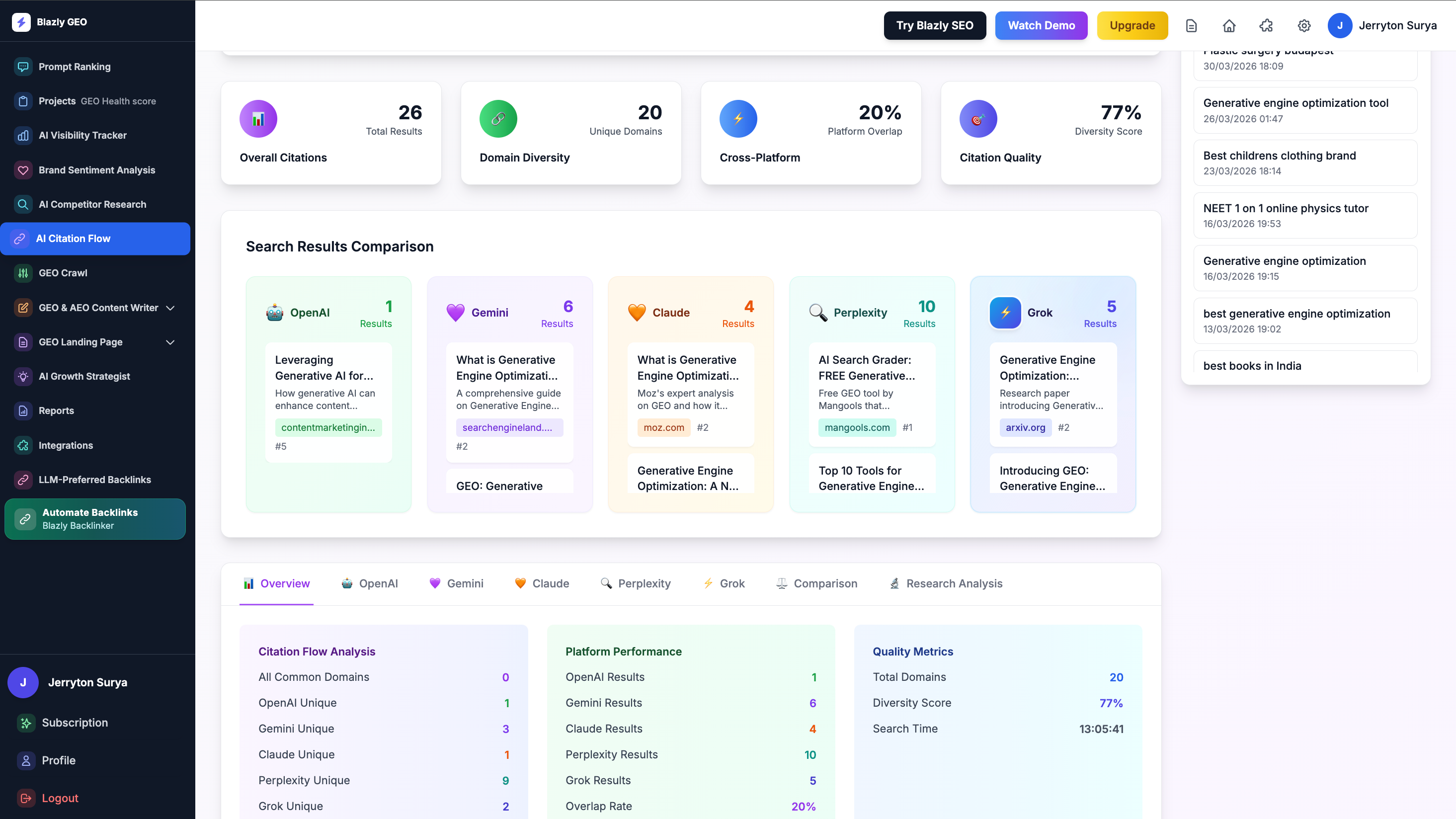Open the document icon in top bar
1456x819 pixels.
pyautogui.click(x=1192, y=25)
